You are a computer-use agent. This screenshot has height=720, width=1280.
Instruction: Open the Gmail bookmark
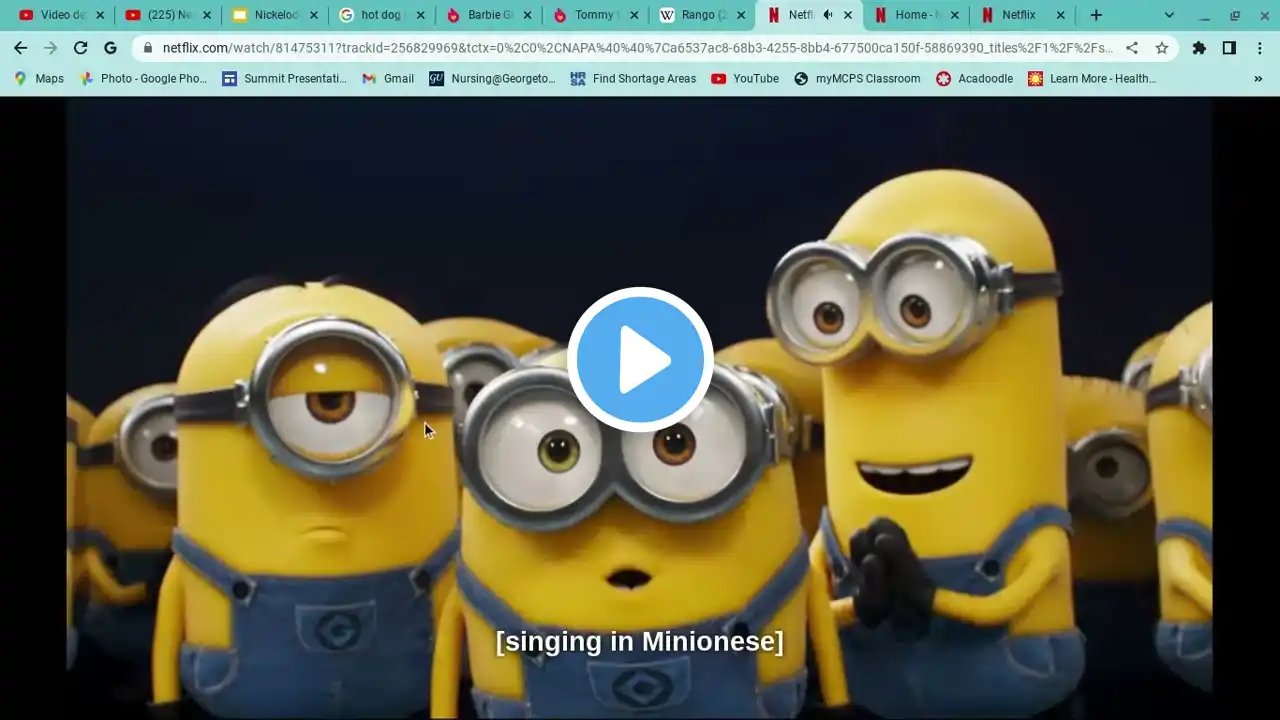pyautogui.click(x=388, y=79)
